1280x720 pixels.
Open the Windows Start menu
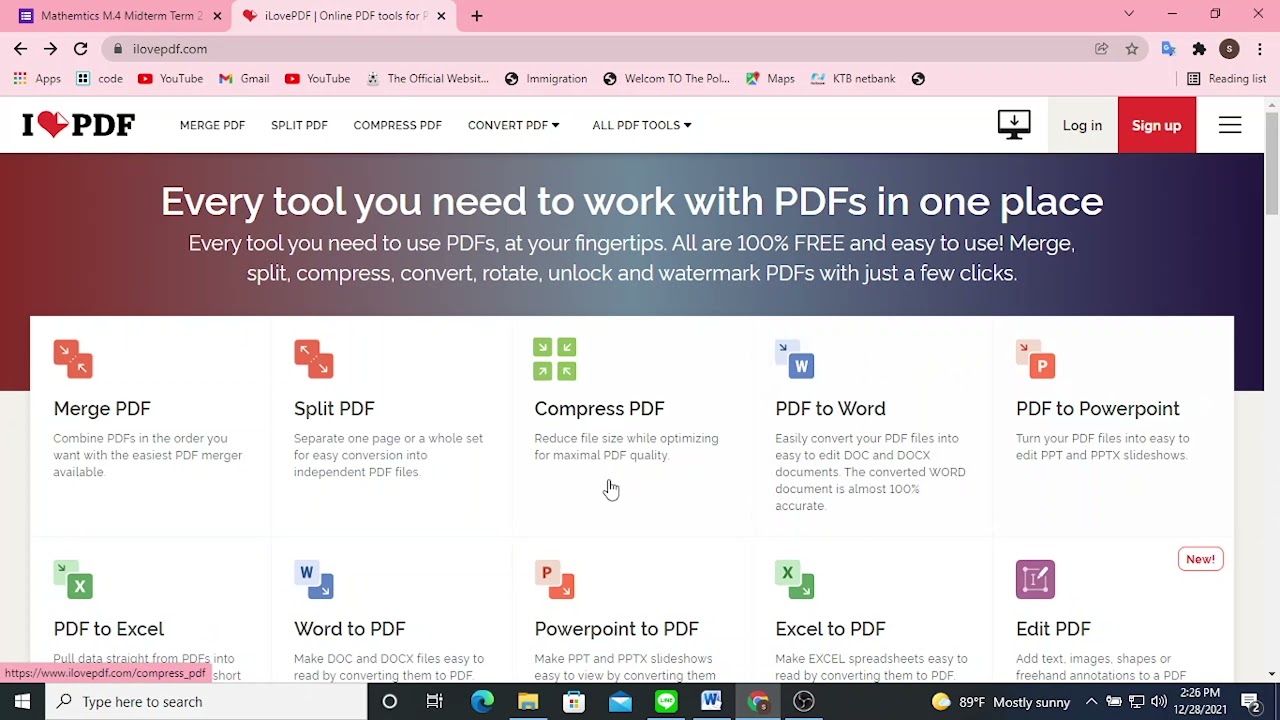pos(22,701)
